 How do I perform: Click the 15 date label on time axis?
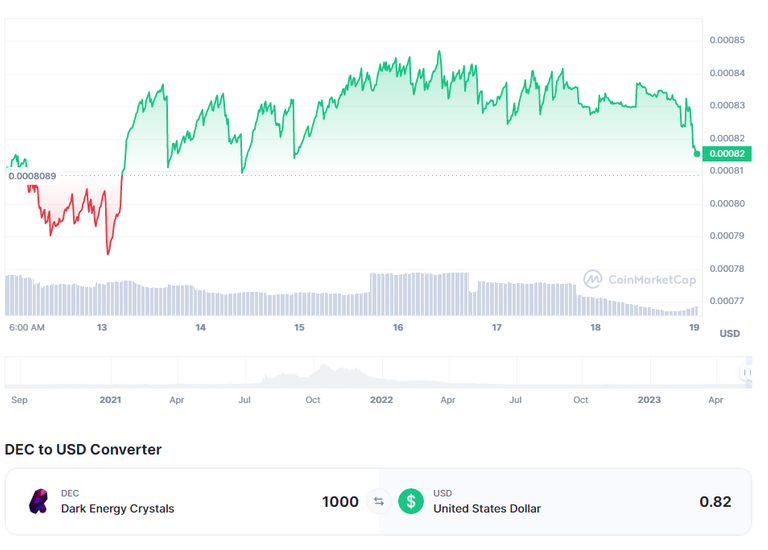(299, 328)
